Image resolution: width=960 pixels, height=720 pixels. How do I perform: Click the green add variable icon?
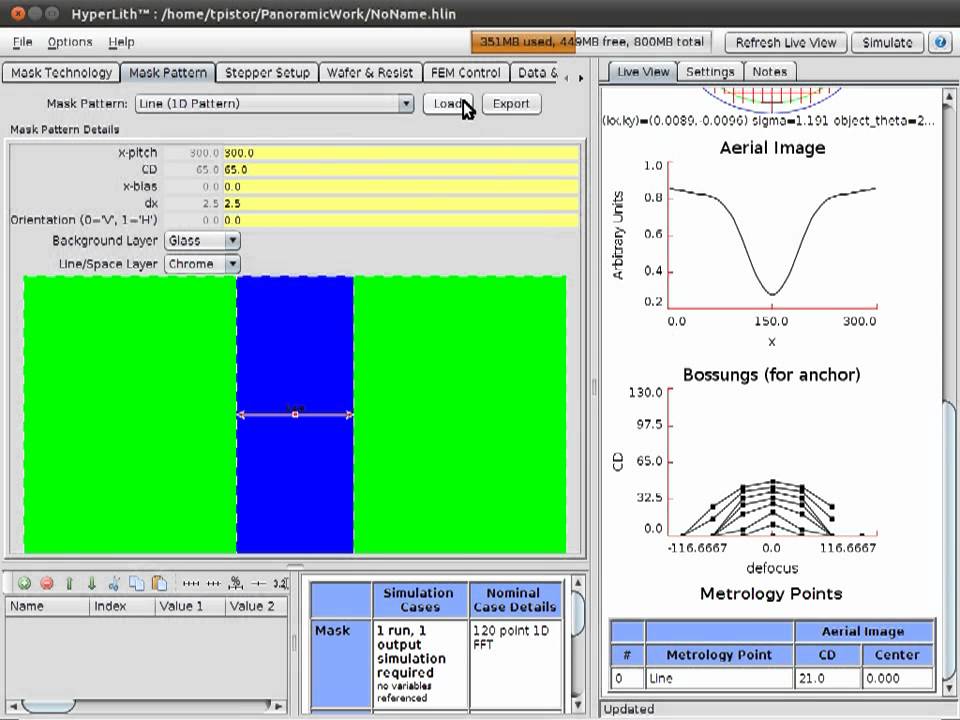[x=24, y=583]
